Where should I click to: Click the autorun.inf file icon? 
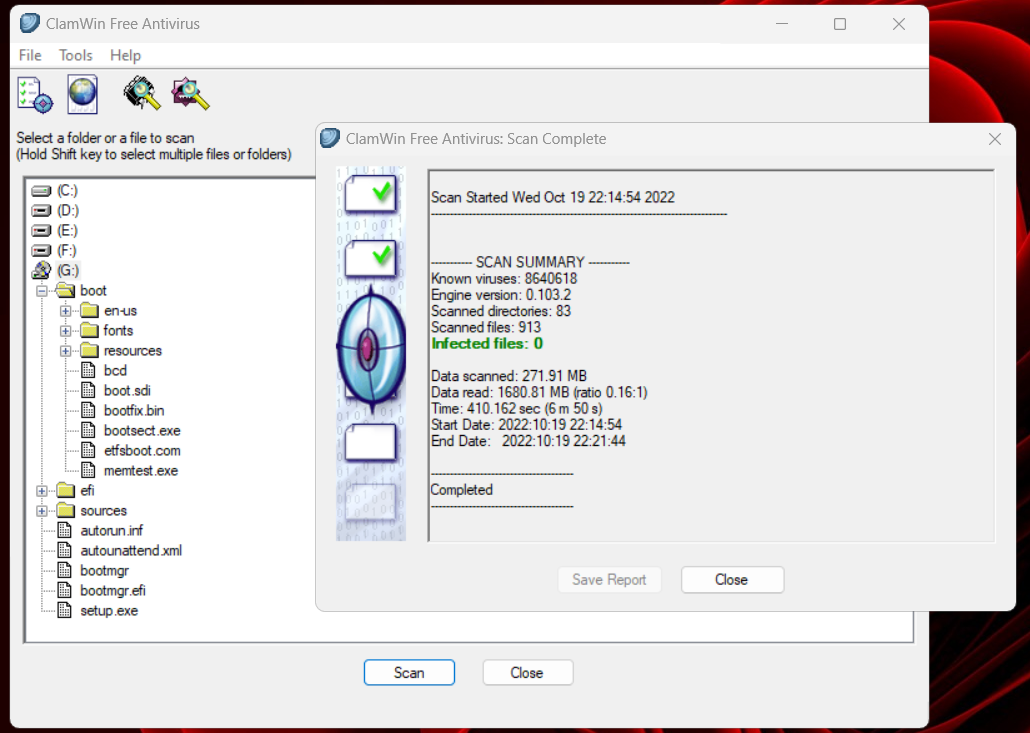(64, 531)
